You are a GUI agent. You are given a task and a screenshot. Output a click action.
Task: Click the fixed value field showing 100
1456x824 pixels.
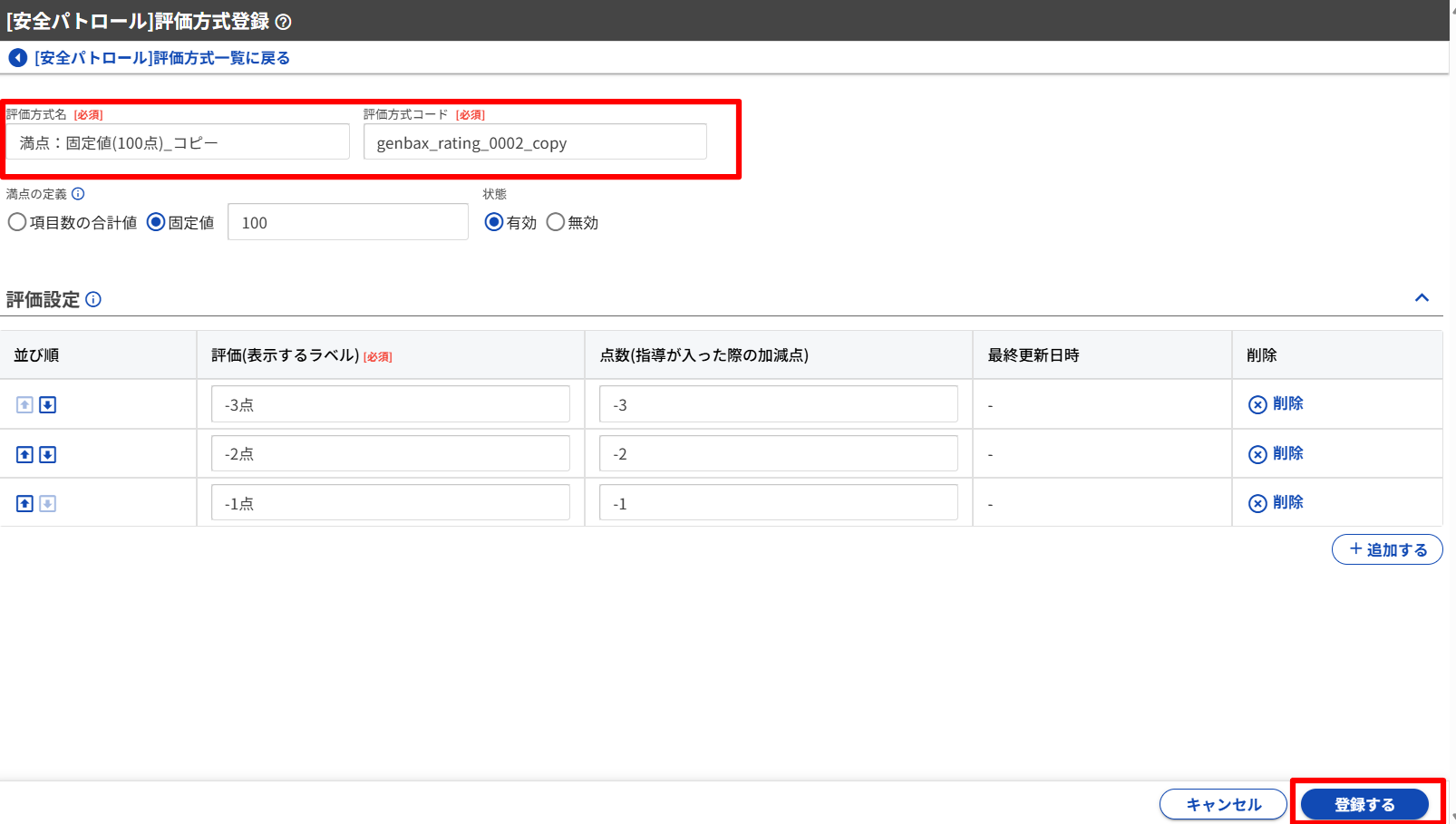[x=348, y=222]
